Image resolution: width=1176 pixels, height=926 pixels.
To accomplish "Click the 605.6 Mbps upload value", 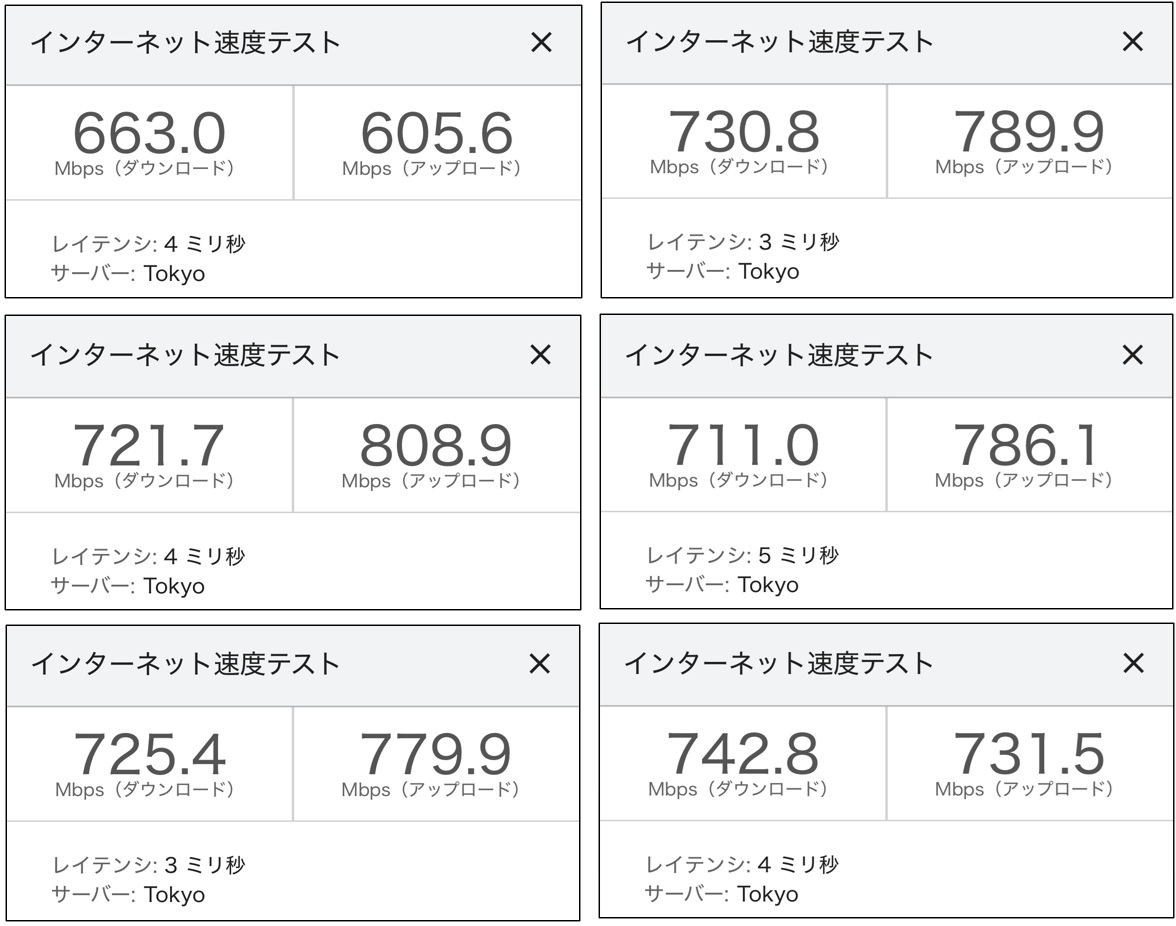I will coord(436,133).
